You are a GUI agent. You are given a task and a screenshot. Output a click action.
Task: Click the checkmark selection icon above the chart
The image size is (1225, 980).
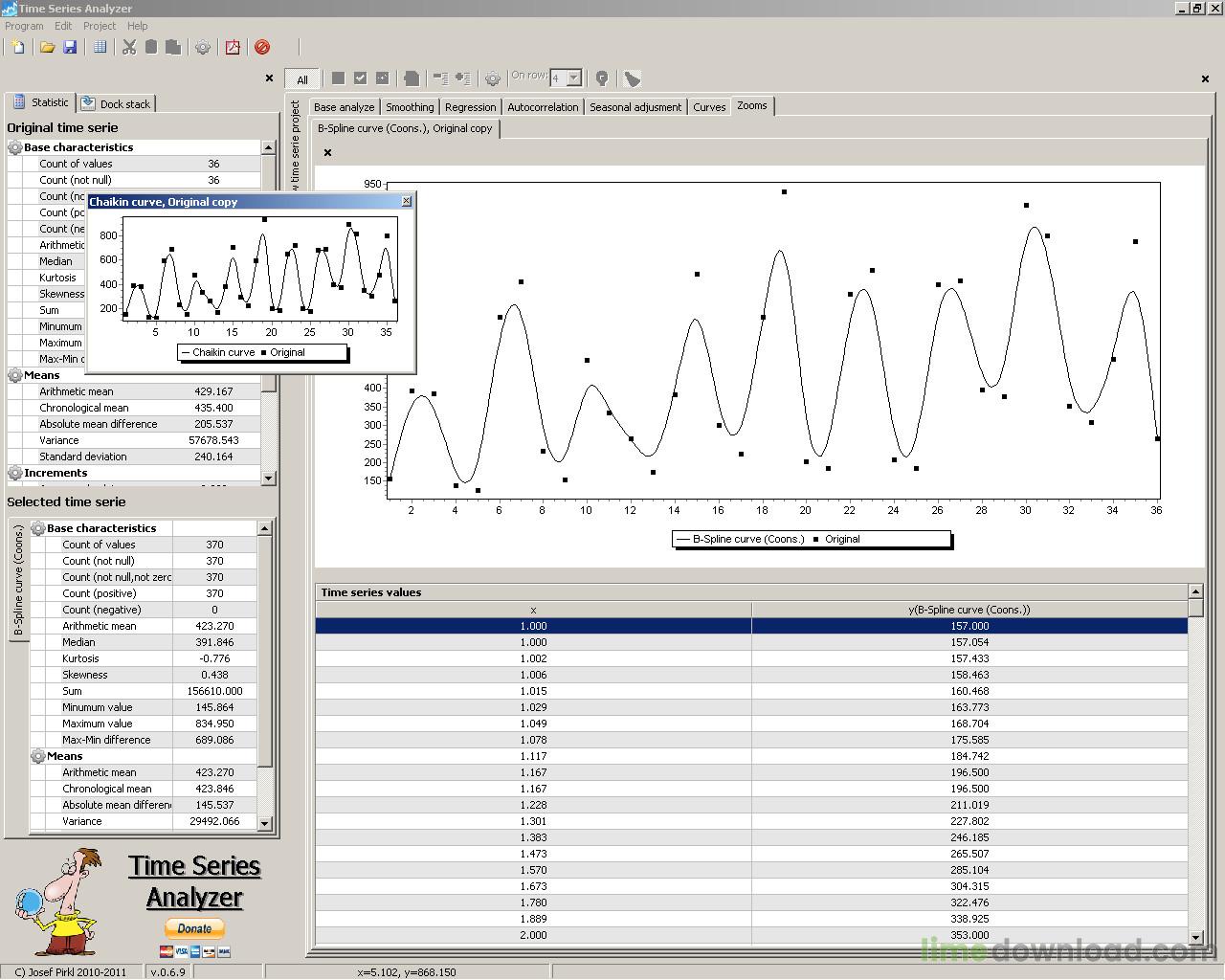coord(360,78)
